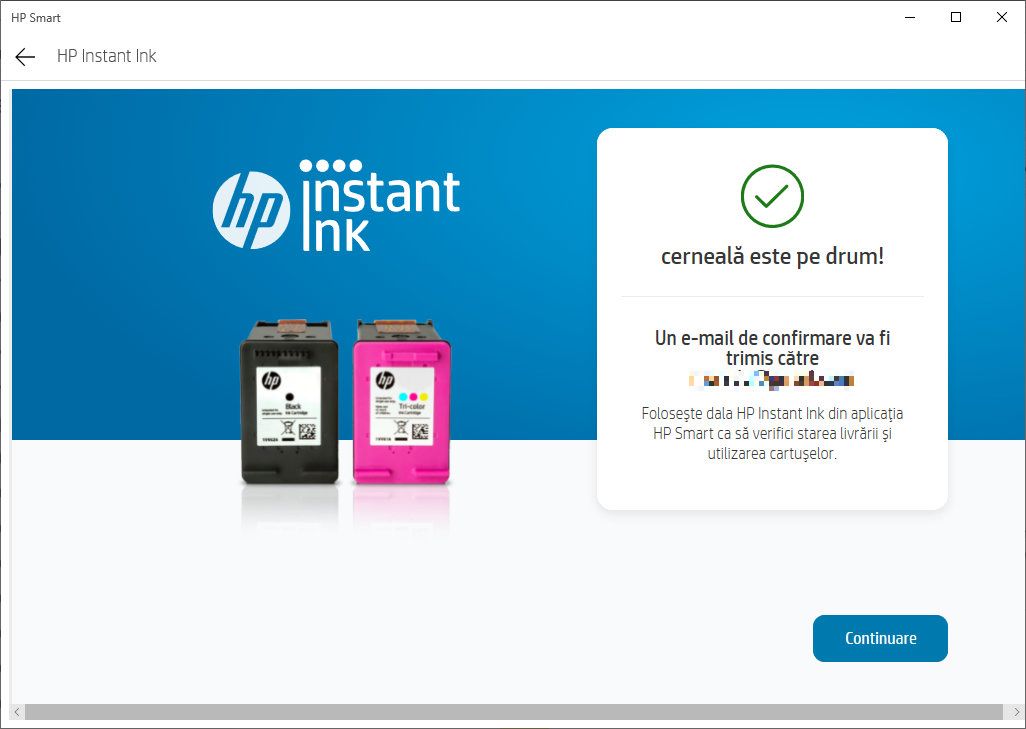The image size is (1026, 729).
Task: Go back using the arrow icon
Action: point(25,57)
